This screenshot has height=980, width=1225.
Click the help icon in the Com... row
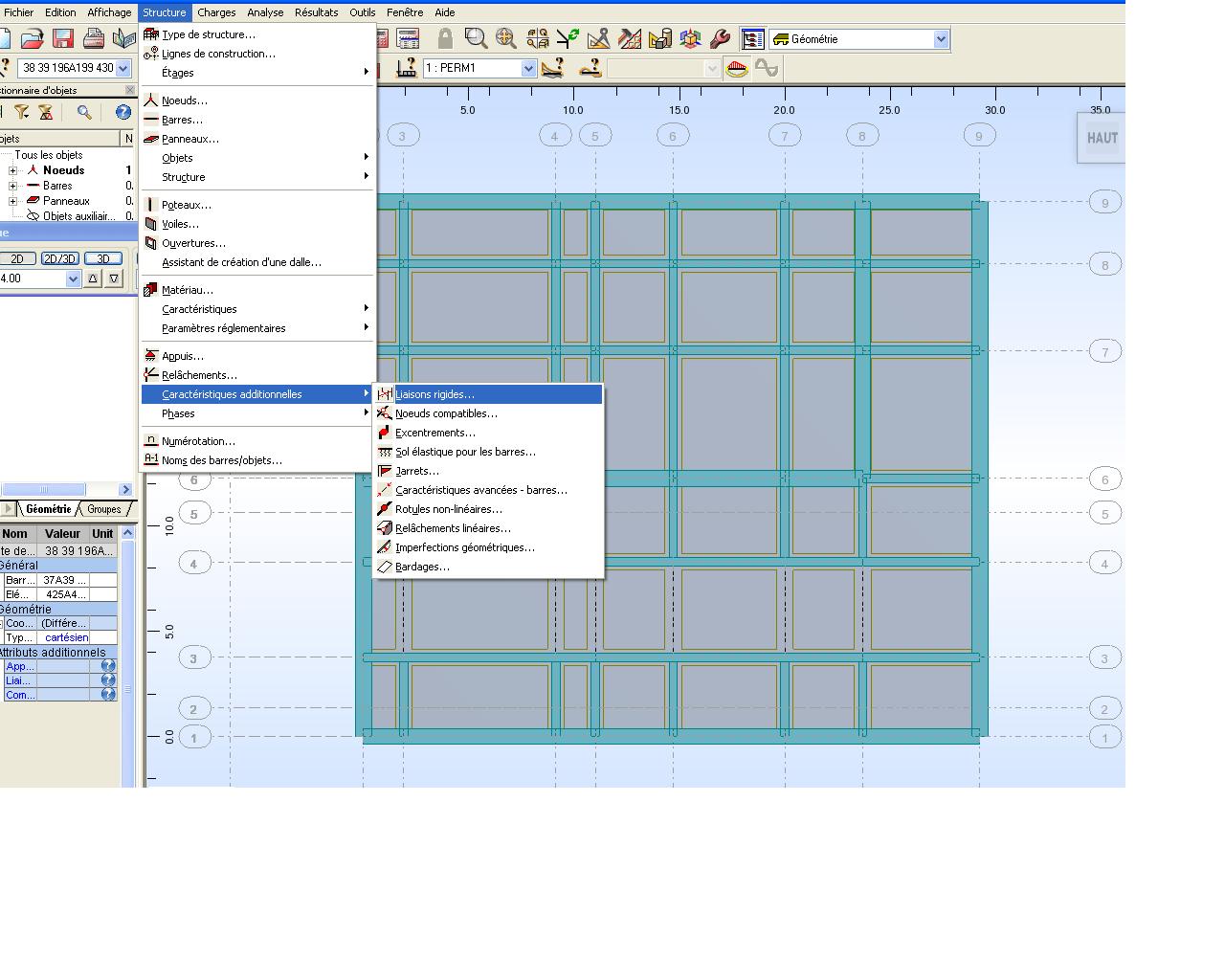(108, 695)
